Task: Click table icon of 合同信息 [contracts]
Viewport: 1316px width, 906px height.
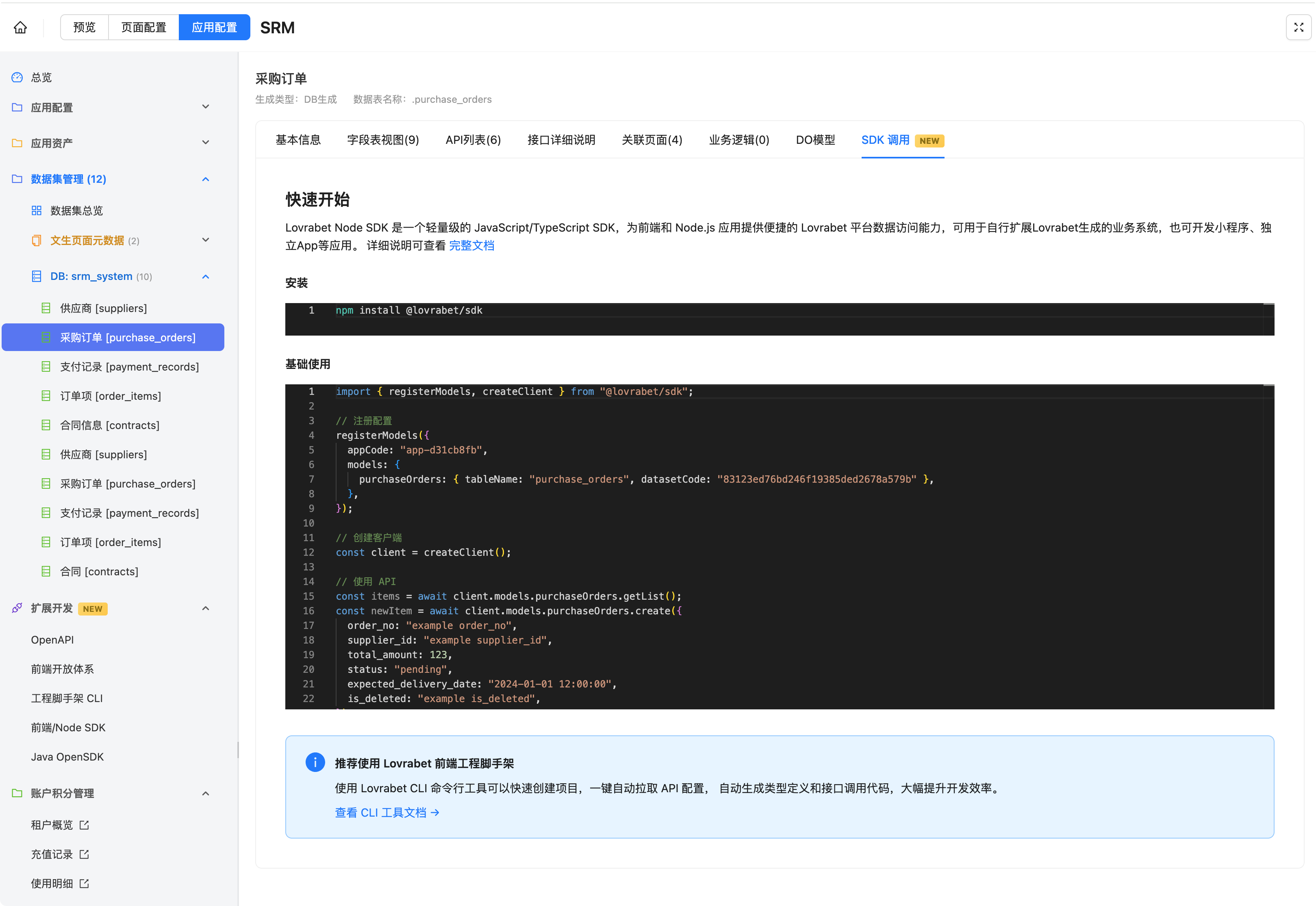Action: click(x=46, y=425)
